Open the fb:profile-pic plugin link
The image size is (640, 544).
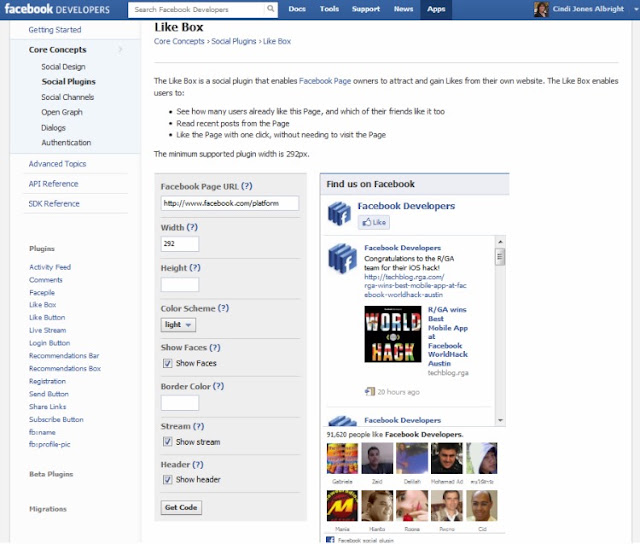[49, 444]
